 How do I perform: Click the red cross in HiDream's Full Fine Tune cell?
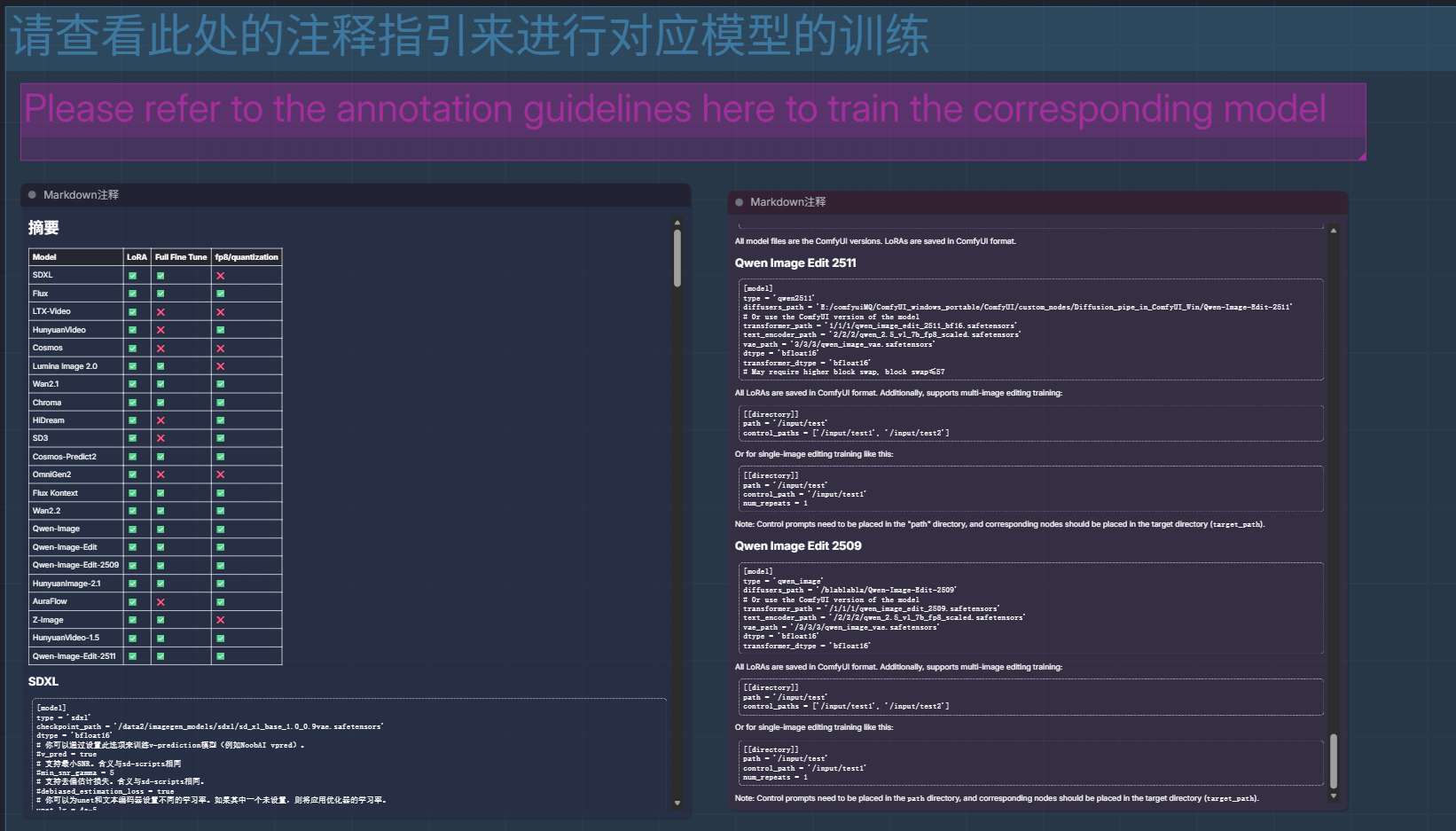pyautogui.click(x=160, y=420)
